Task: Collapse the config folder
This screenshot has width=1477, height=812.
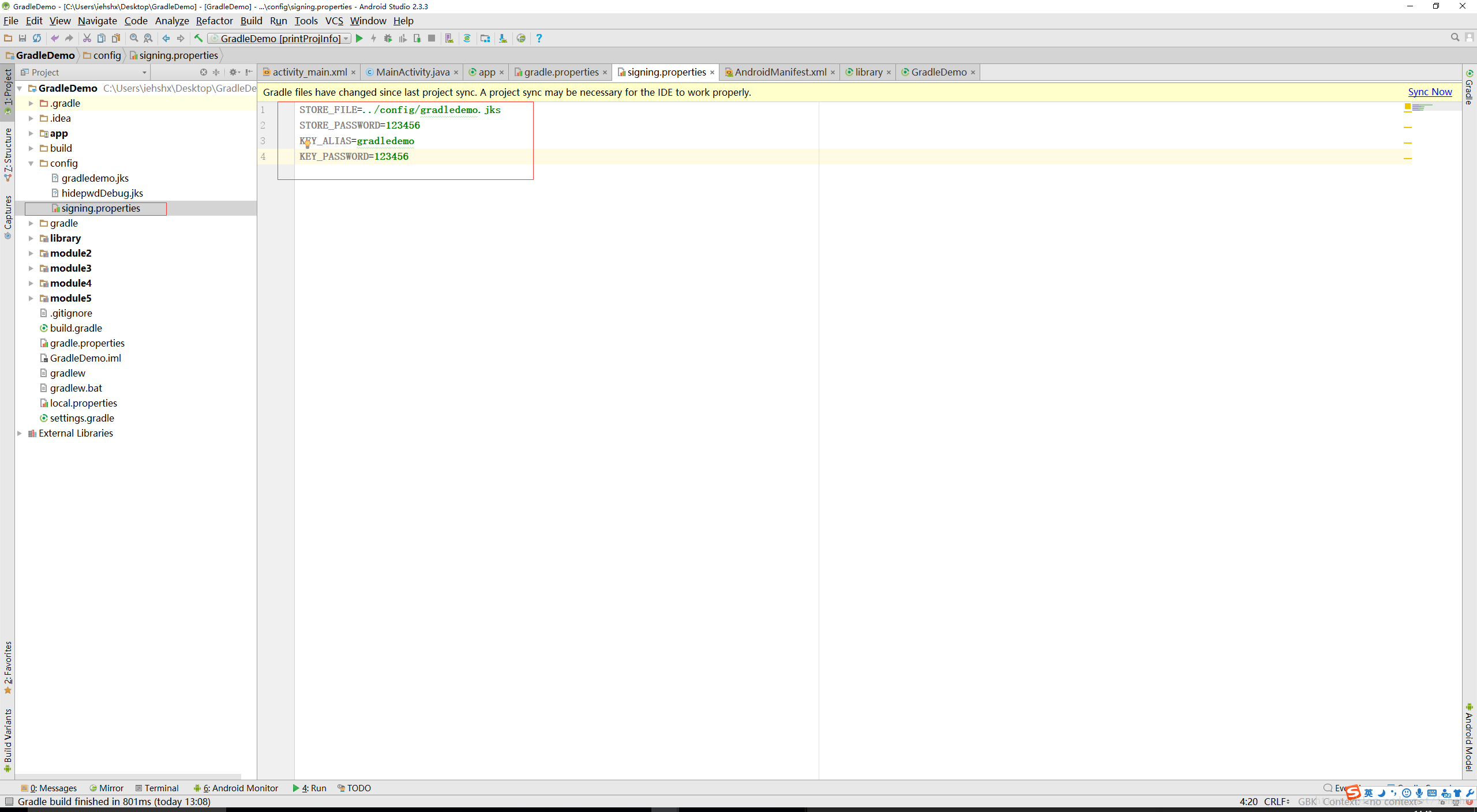Action: (x=31, y=163)
